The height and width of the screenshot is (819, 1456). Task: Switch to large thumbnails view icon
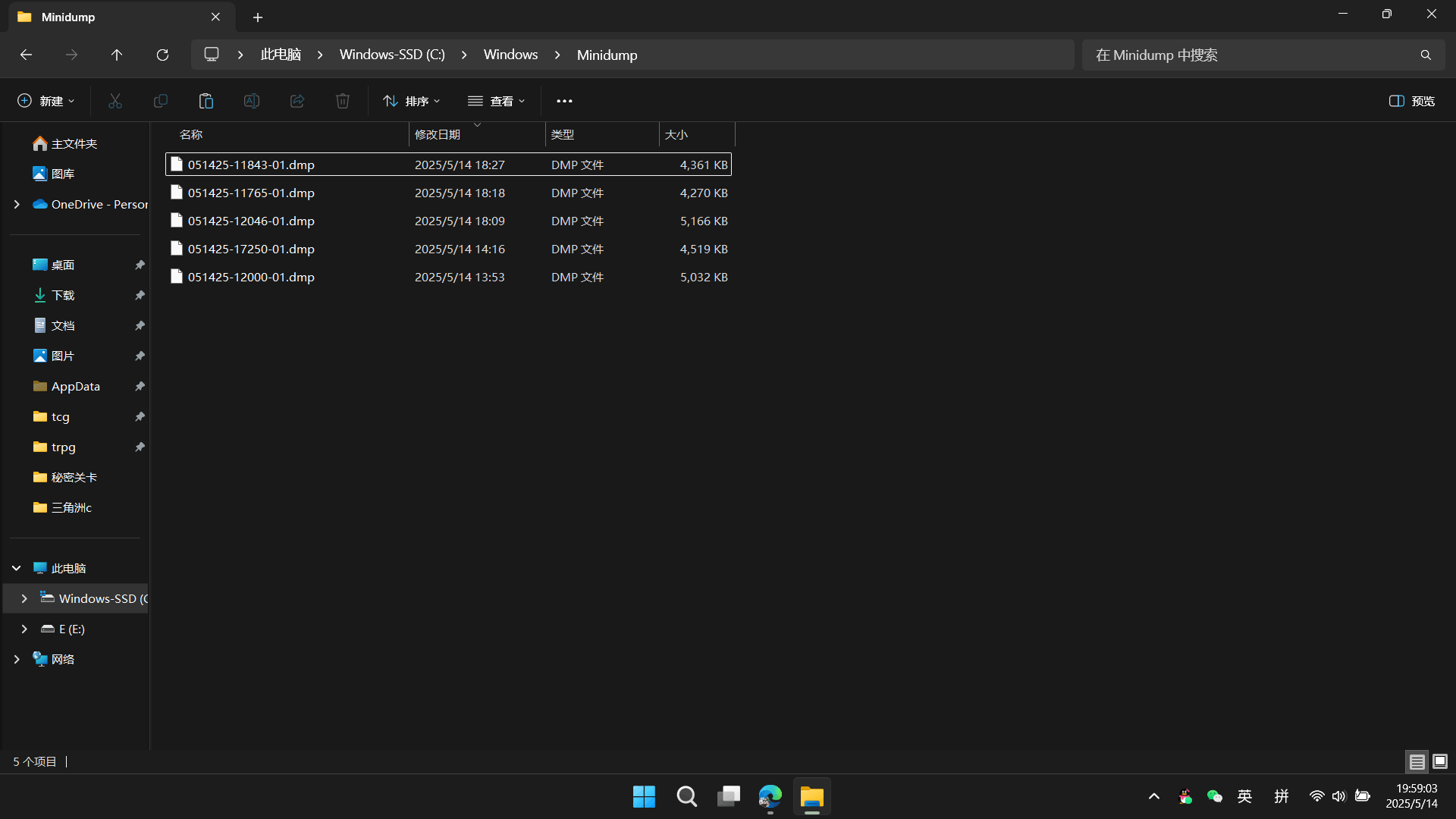pos(1440,761)
